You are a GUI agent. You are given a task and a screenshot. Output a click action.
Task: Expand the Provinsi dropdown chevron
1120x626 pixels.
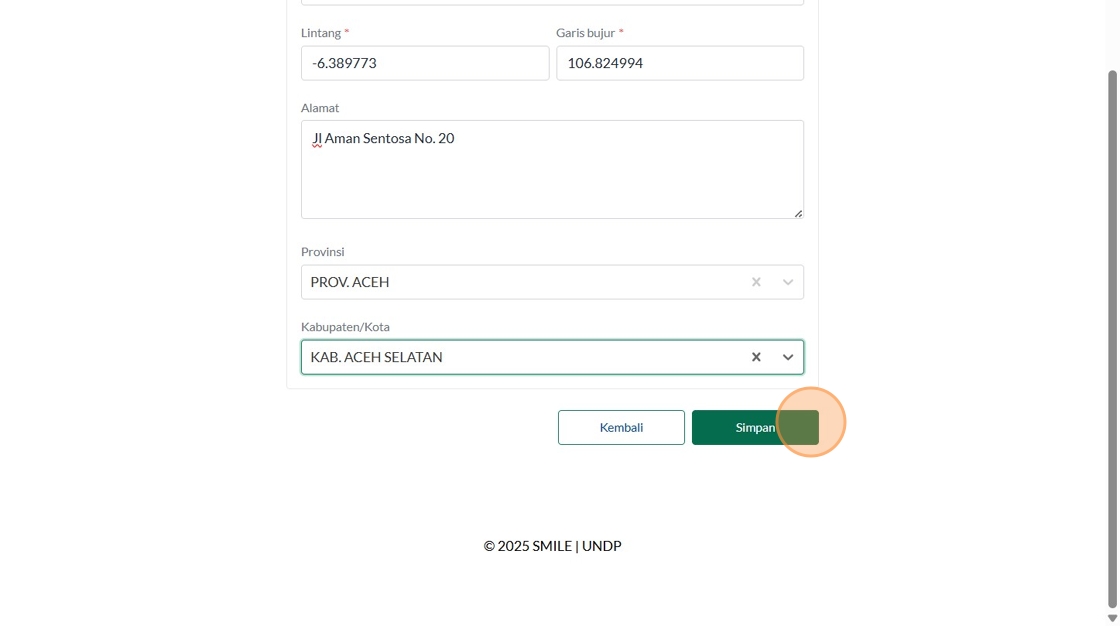[x=788, y=282]
